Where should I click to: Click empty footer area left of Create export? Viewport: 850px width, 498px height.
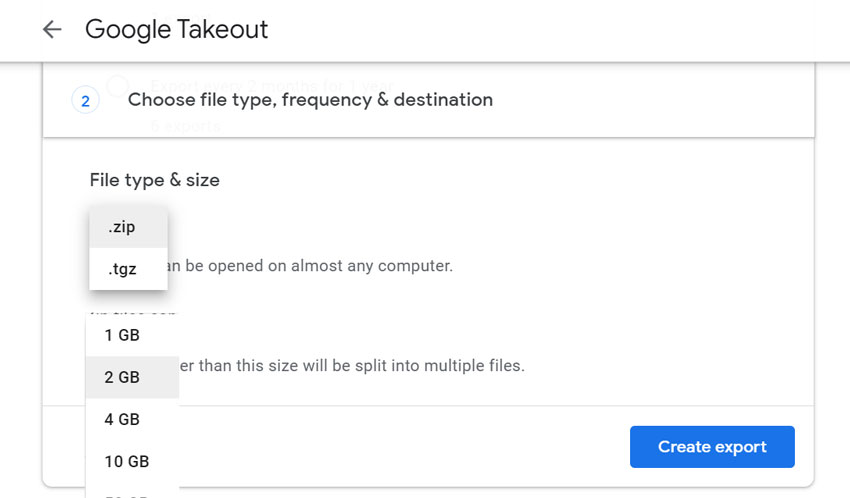coord(400,446)
